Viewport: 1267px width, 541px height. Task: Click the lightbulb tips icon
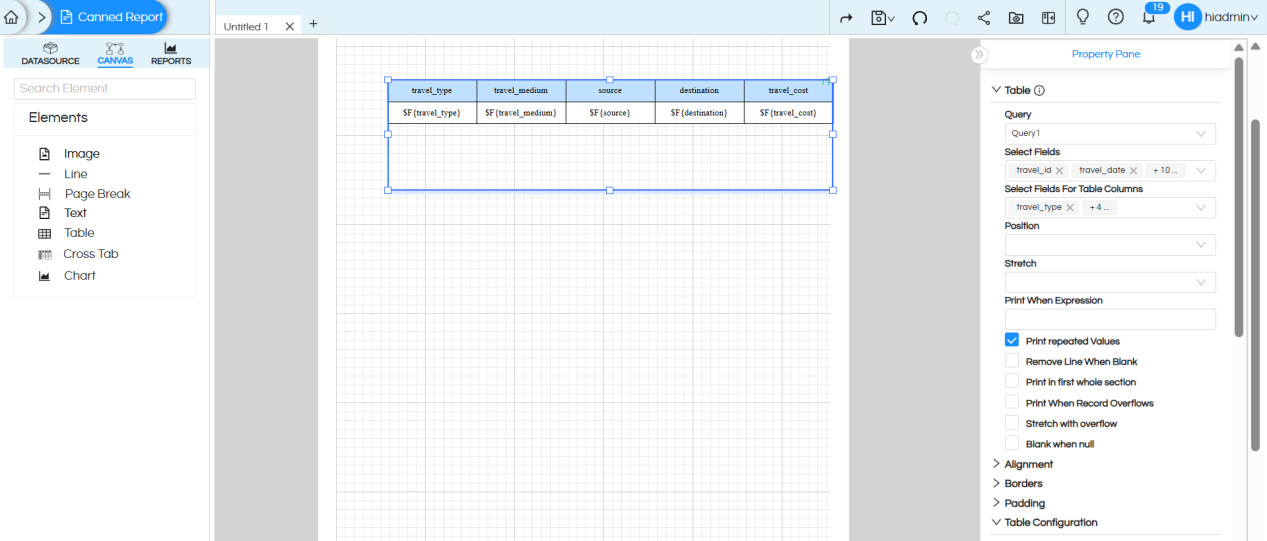[1082, 17]
